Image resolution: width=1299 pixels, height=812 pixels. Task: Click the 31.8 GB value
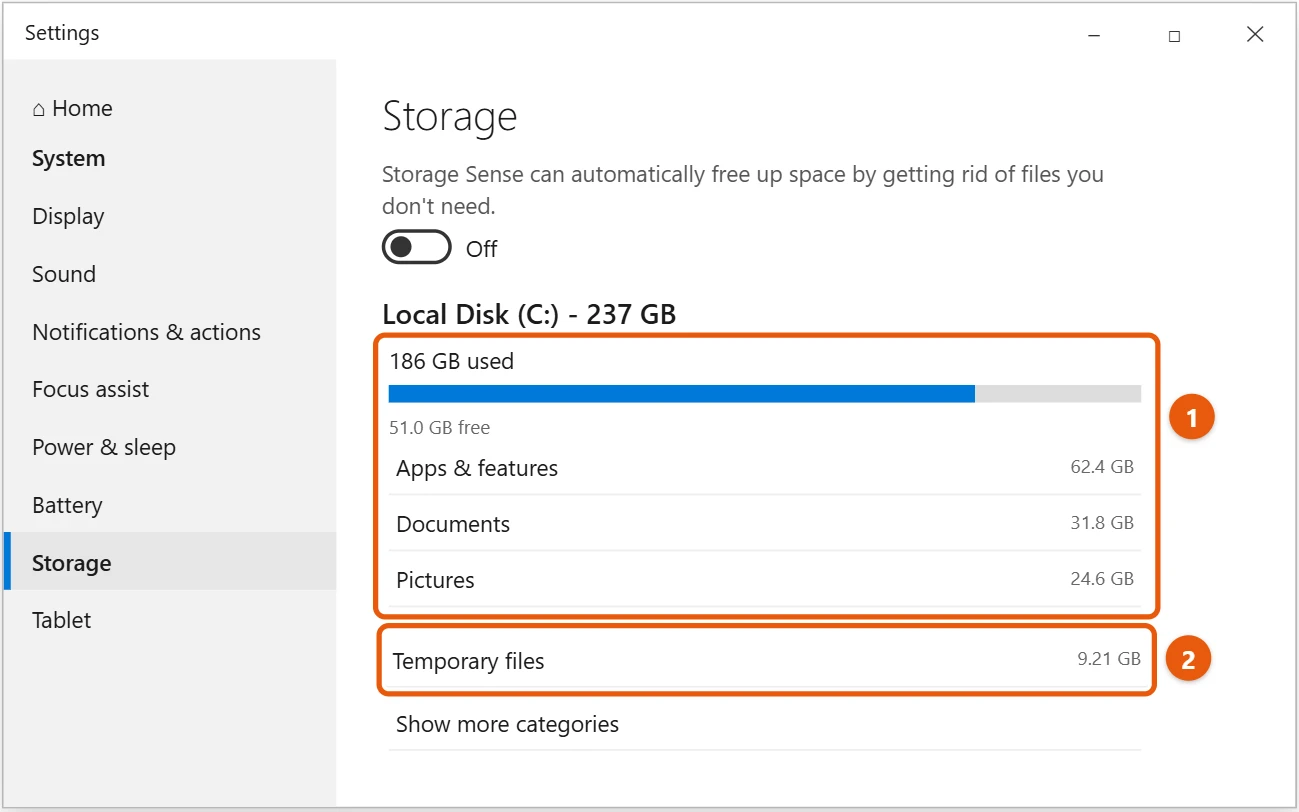click(x=1102, y=522)
